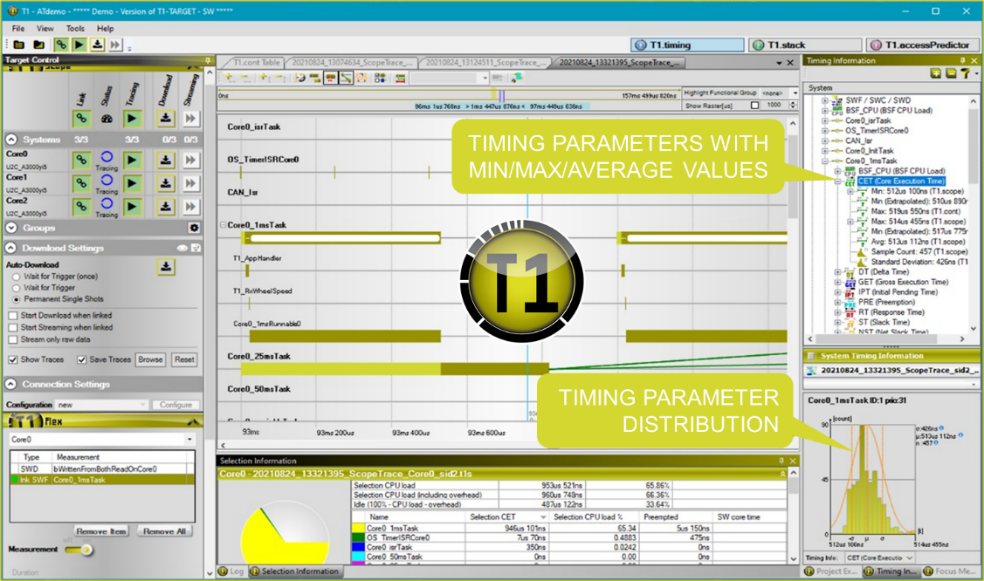Click the Link icon for Core0
The image size is (984, 581).
81,160
